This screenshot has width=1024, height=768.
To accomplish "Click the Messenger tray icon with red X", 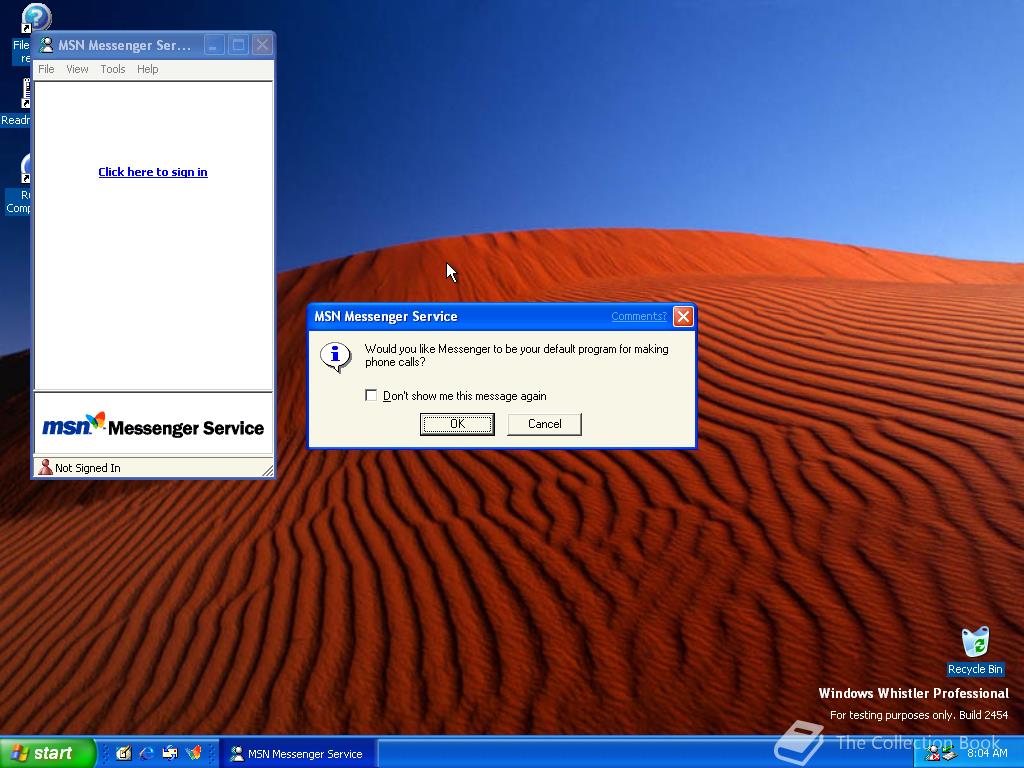I will coord(932,754).
